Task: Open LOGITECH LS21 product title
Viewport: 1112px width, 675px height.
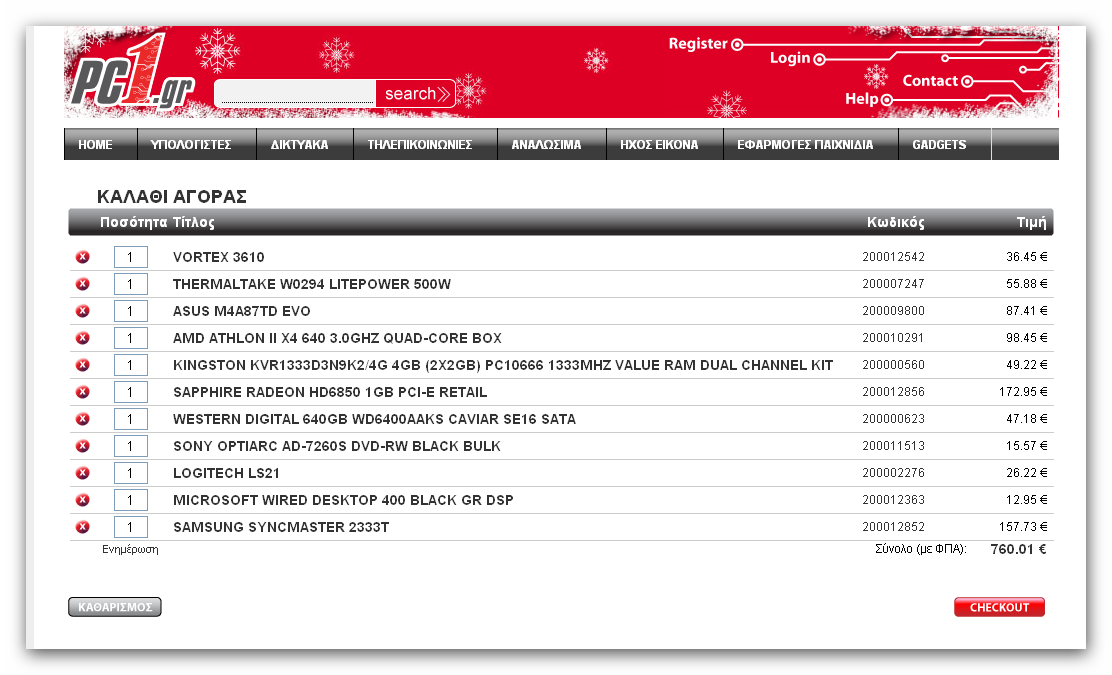Action: pyautogui.click(x=226, y=473)
